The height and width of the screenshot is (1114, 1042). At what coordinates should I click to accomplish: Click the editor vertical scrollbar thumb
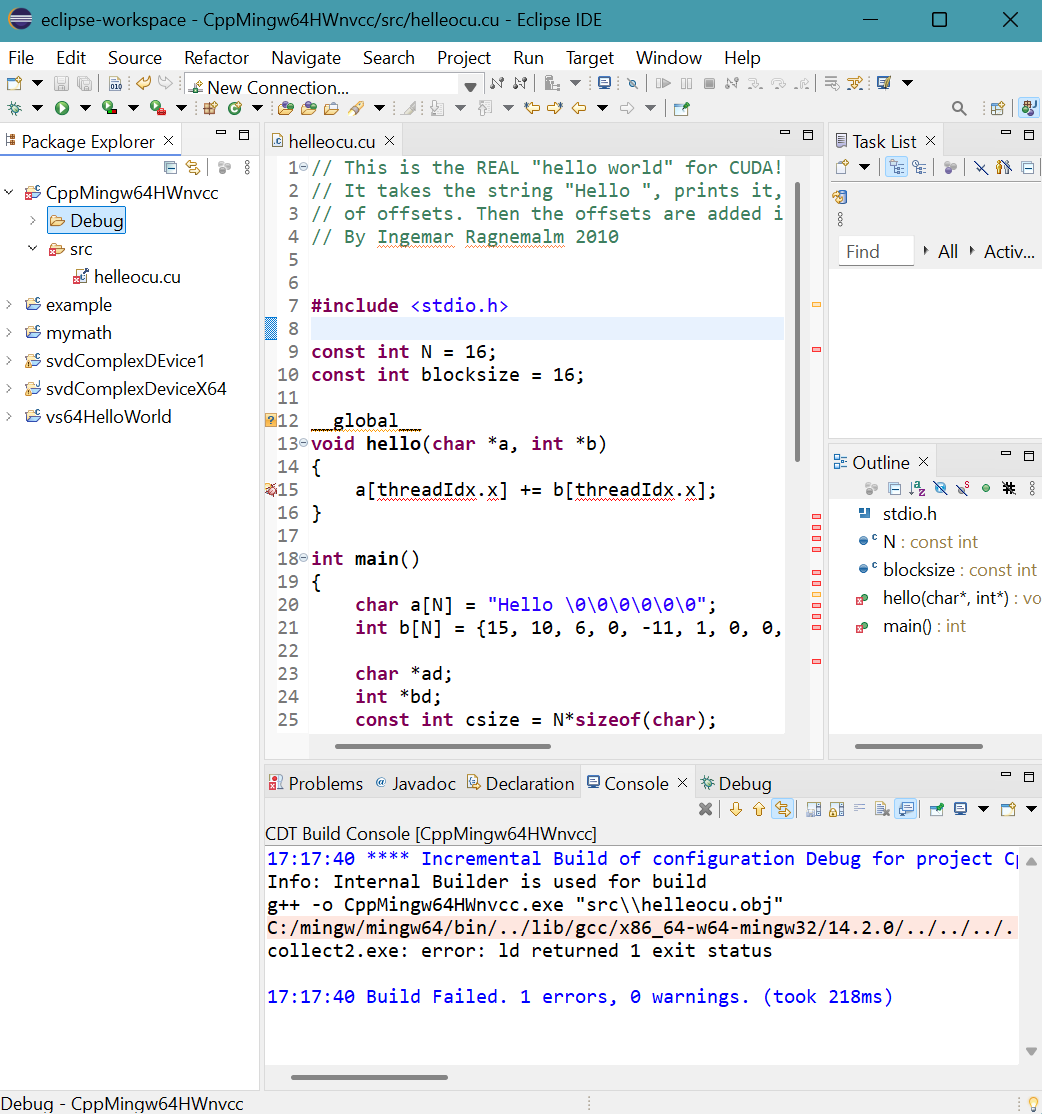(x=797, y=321)
